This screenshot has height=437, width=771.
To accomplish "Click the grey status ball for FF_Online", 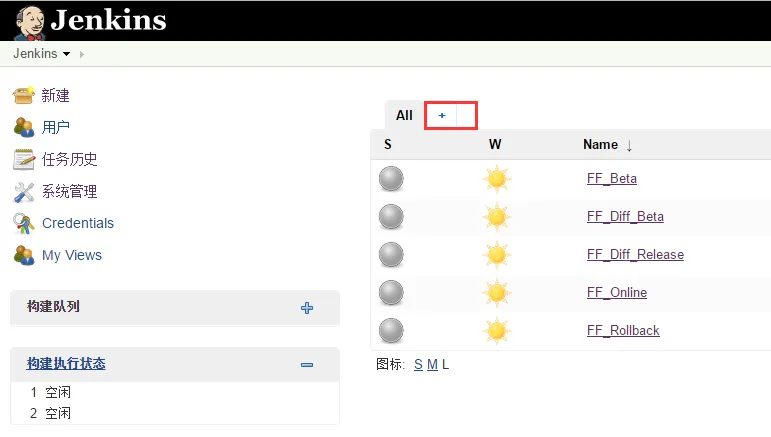I will coord(391,293).
